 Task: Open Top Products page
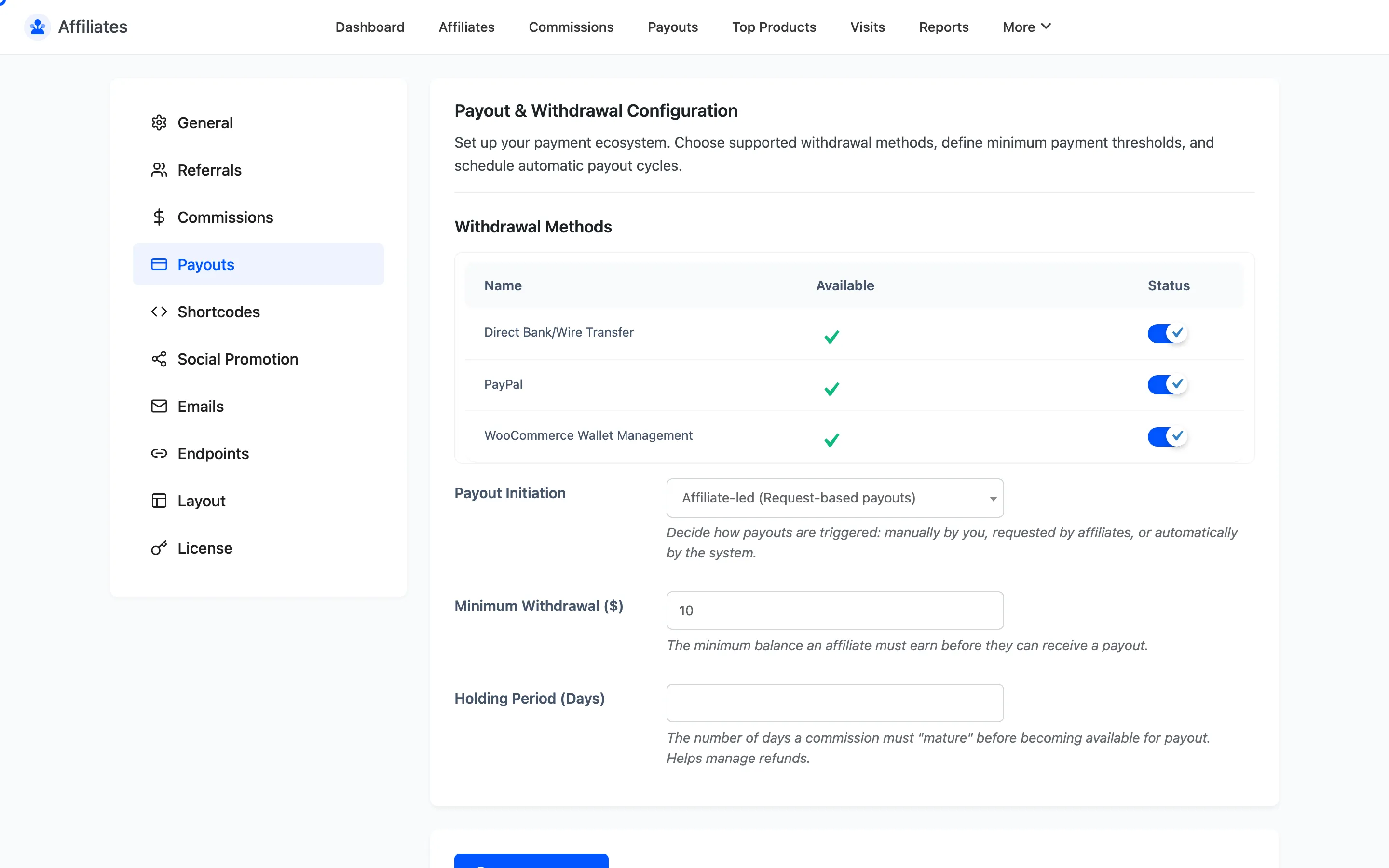(774, 27)
